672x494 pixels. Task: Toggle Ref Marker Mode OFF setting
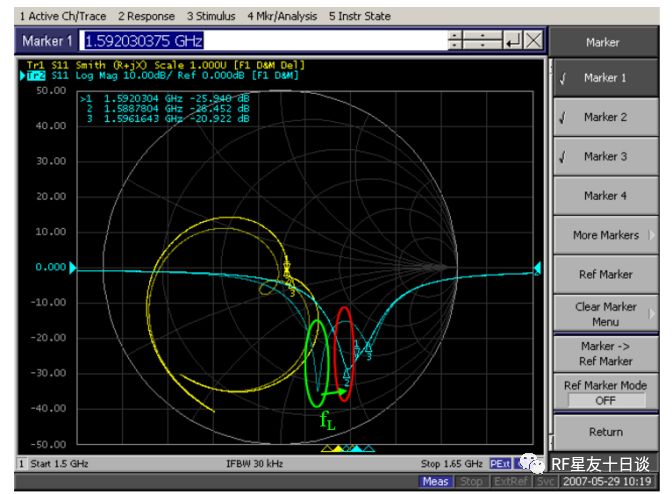click(x=606, y=392)
